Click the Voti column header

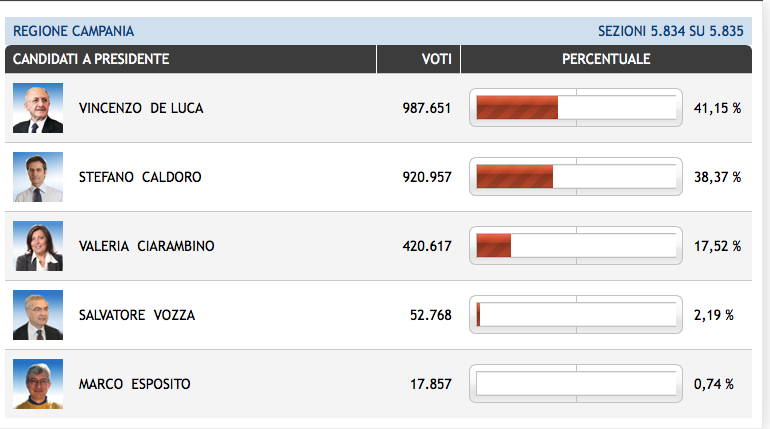(x=436, y=59)
